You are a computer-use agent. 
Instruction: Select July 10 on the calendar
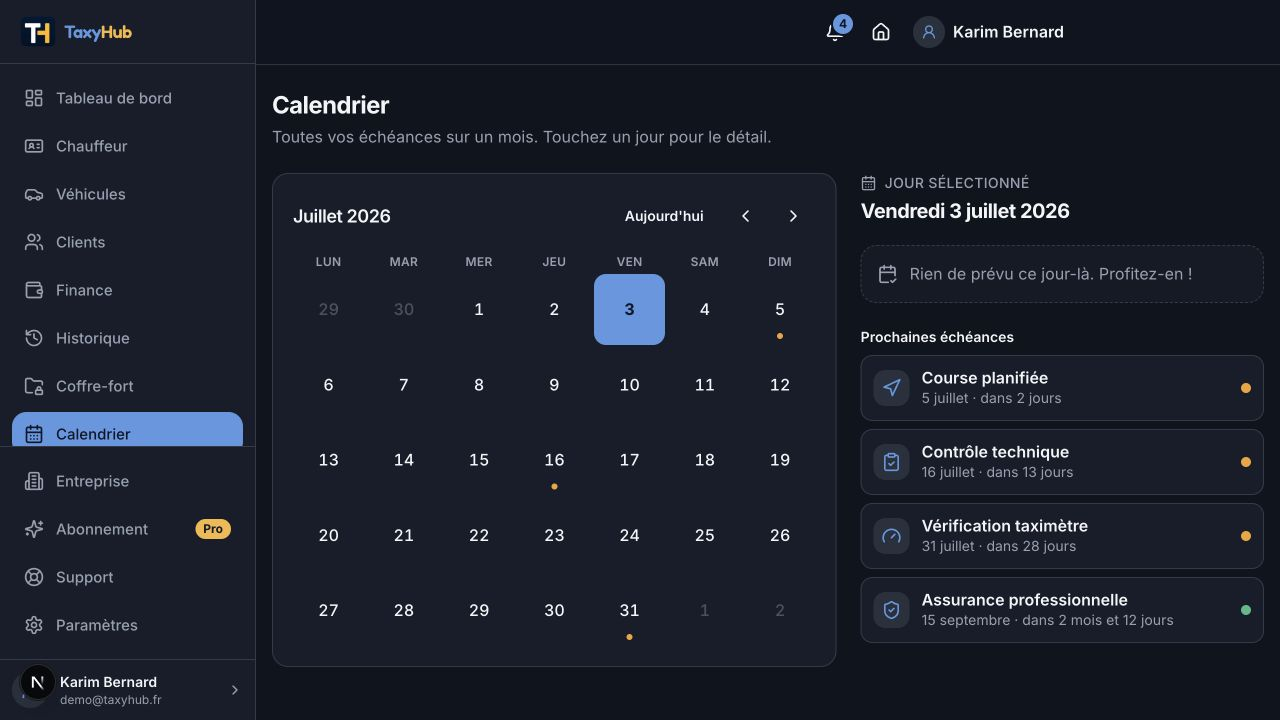(629, 385)
